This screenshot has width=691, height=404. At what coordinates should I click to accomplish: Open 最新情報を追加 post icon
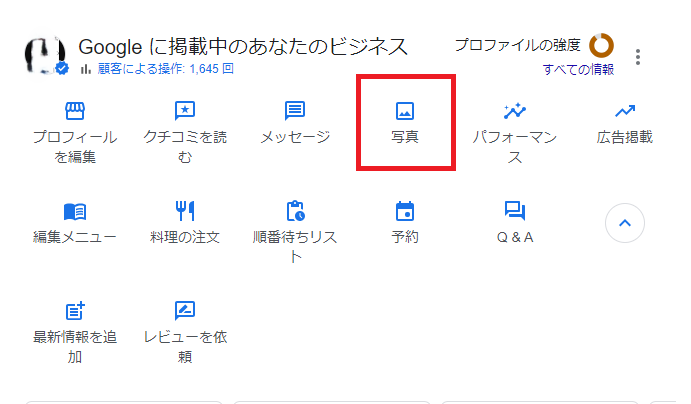(75, 311)
